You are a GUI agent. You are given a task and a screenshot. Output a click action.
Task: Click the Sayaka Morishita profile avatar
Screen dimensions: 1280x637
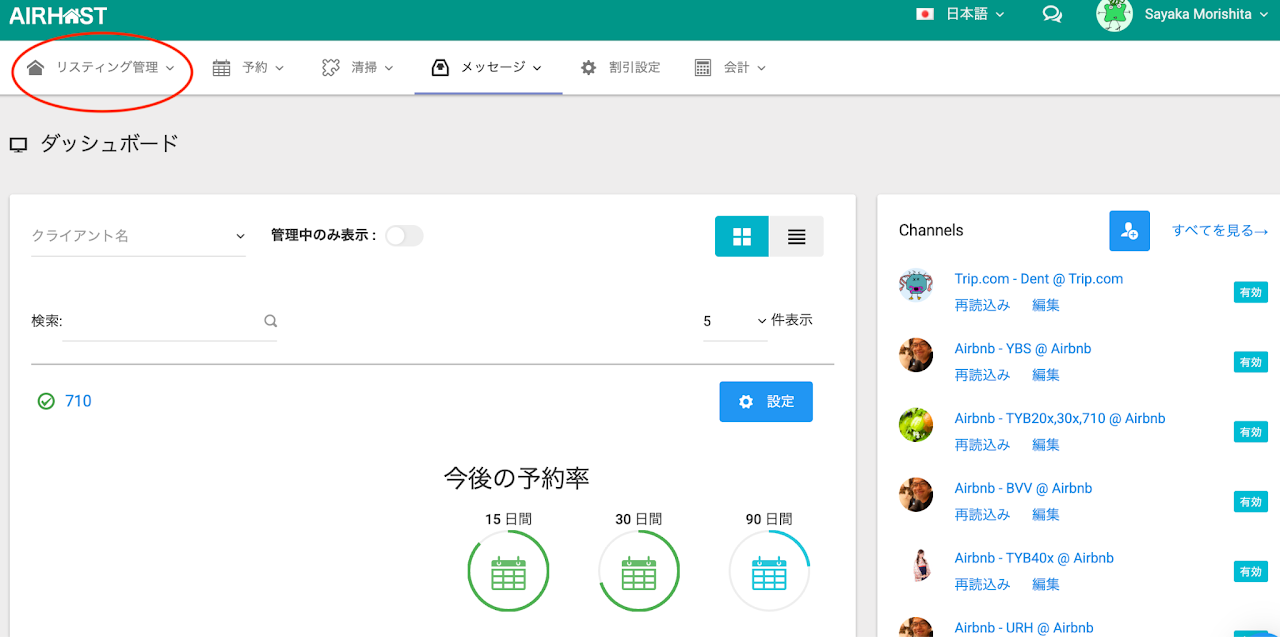(x=1114, y=14)
